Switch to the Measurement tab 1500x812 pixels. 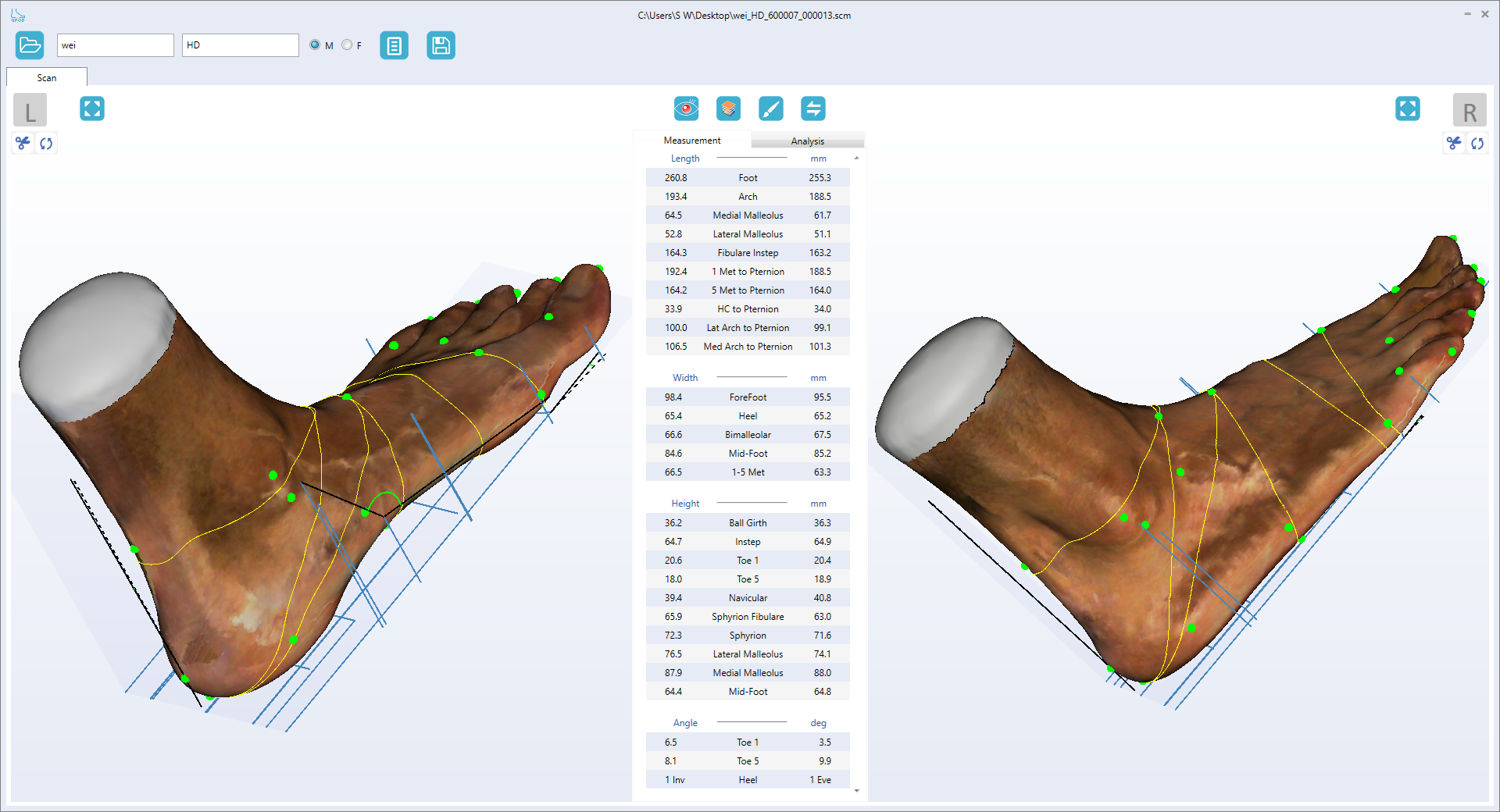(692, 141)
